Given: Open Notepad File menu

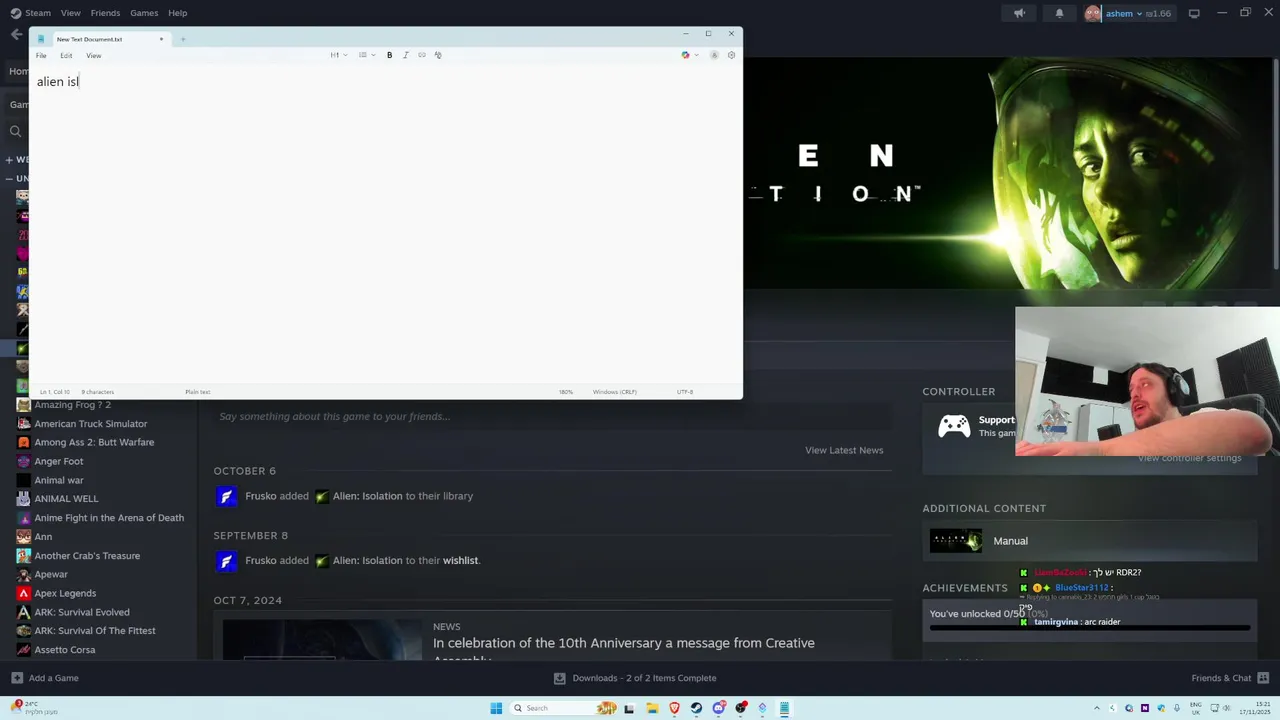Looking at the screenshot, I should (41, 55).
